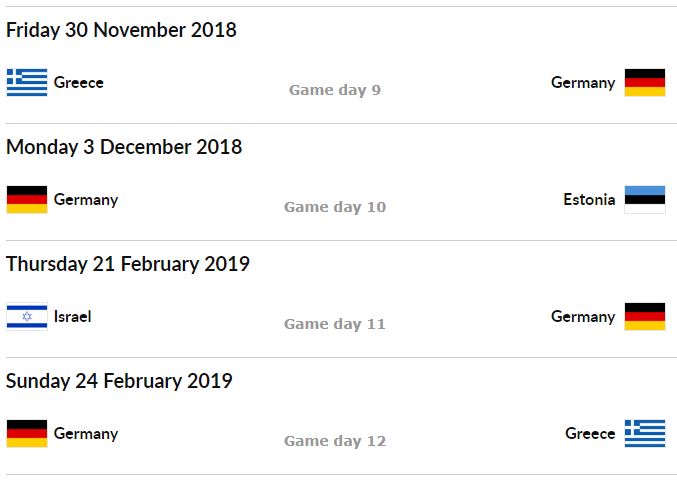Click the Thursday 21 February 2019 heading
677x484 pixels.
coord(128,264)
